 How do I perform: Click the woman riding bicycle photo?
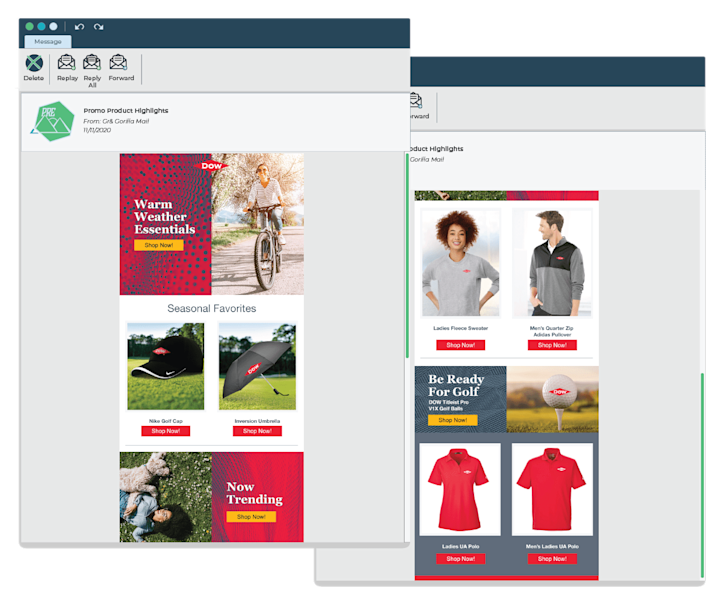coord(258,224)
